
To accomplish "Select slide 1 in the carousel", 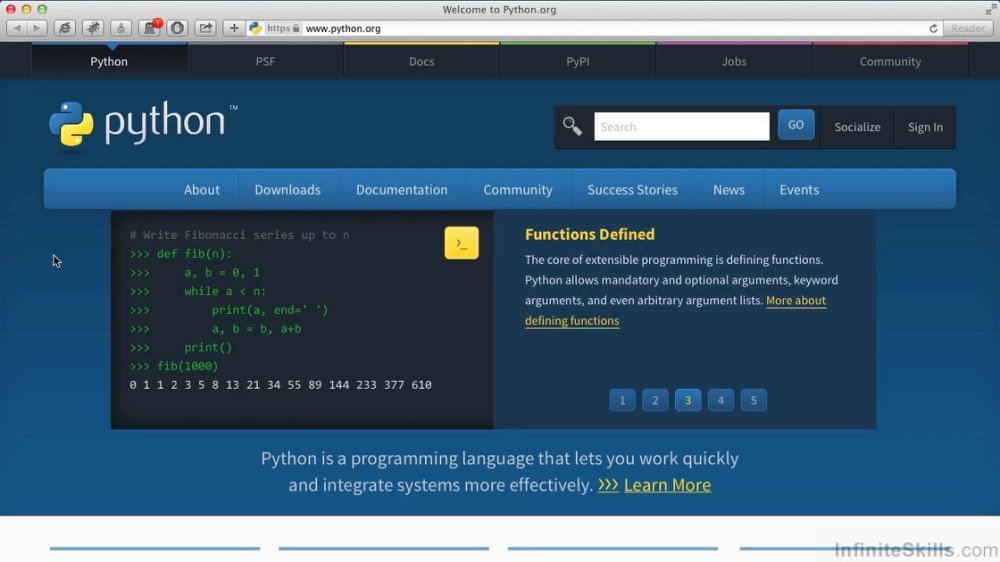I will coord(622,401).
